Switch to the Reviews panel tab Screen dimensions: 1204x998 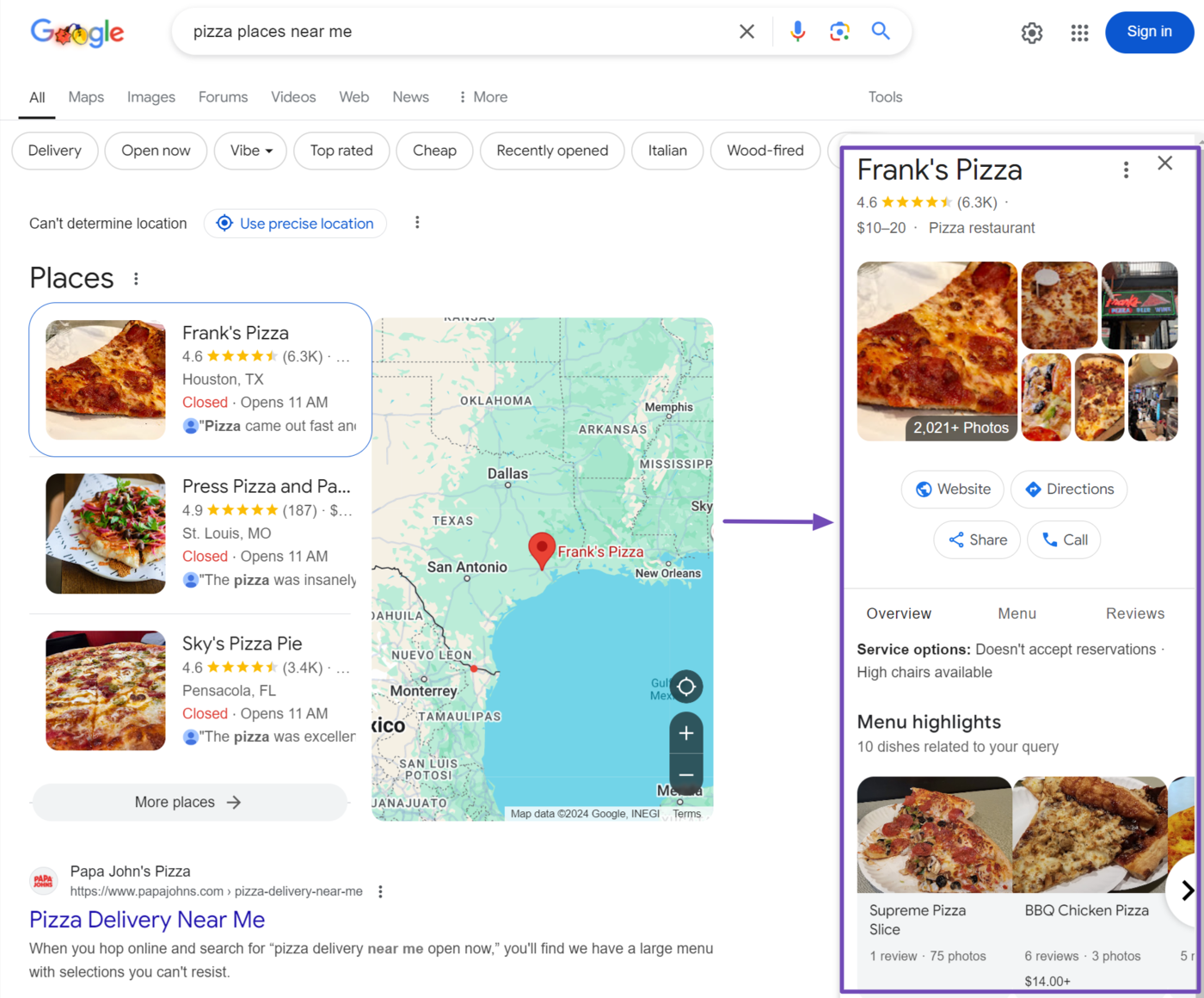[1135, 613]
